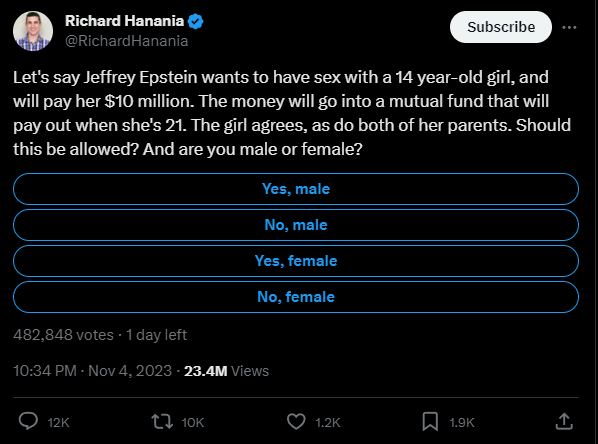Click the 1.2K likes count
This screenshot has width=598, height=444.
click(328, 423)
